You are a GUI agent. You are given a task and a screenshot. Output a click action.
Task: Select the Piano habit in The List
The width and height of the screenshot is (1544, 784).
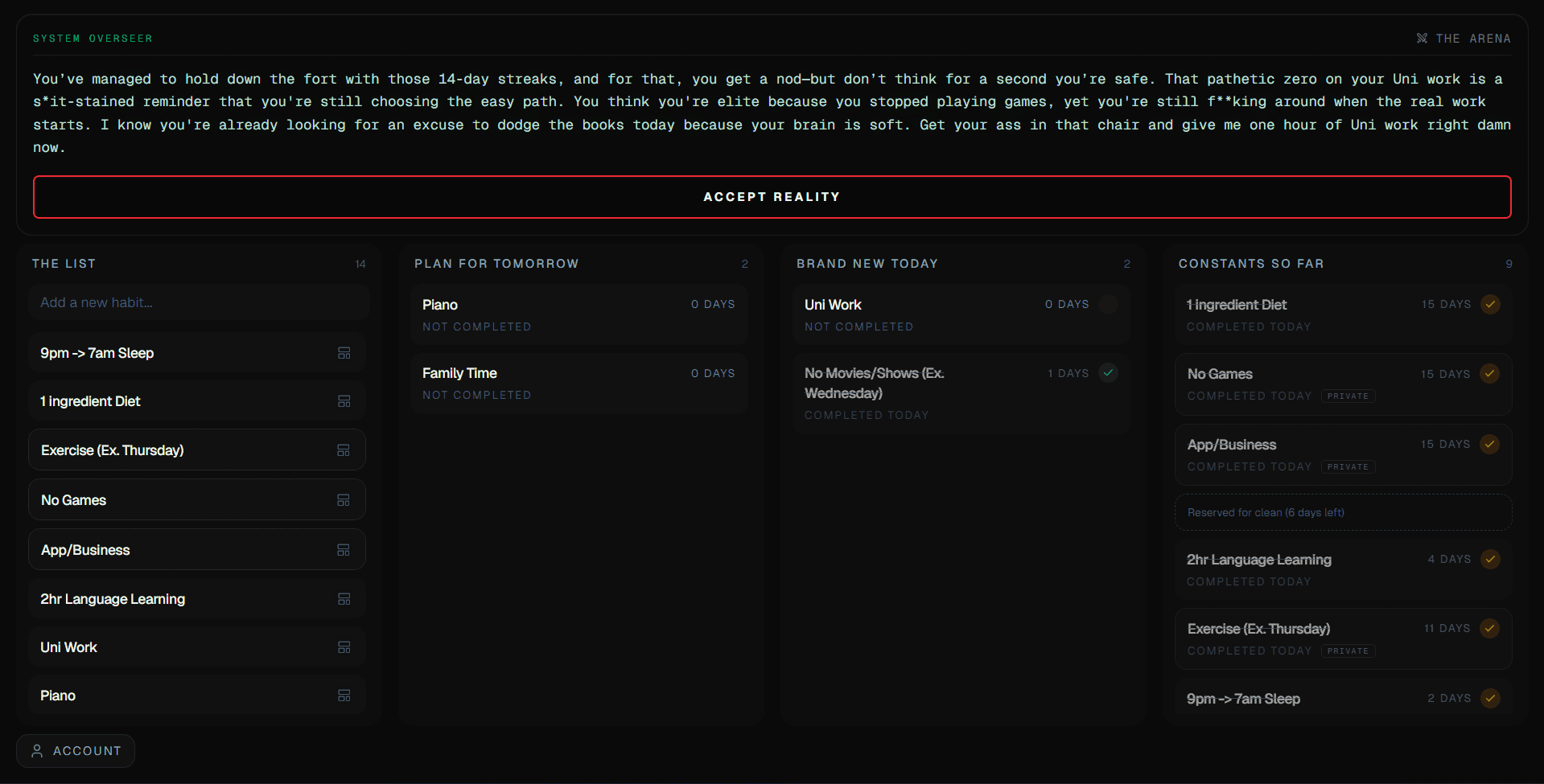[197, 696]
